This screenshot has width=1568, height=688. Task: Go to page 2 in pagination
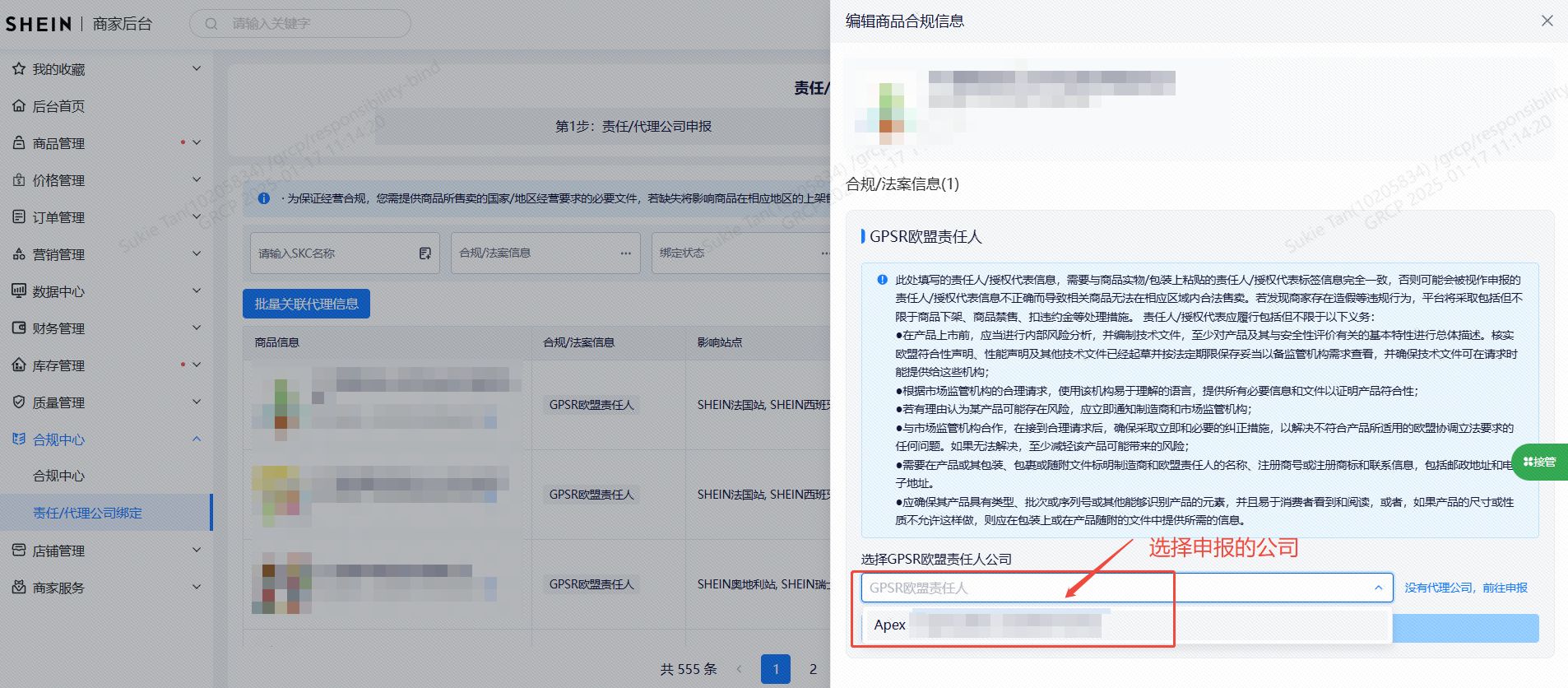tap(813, 669)
